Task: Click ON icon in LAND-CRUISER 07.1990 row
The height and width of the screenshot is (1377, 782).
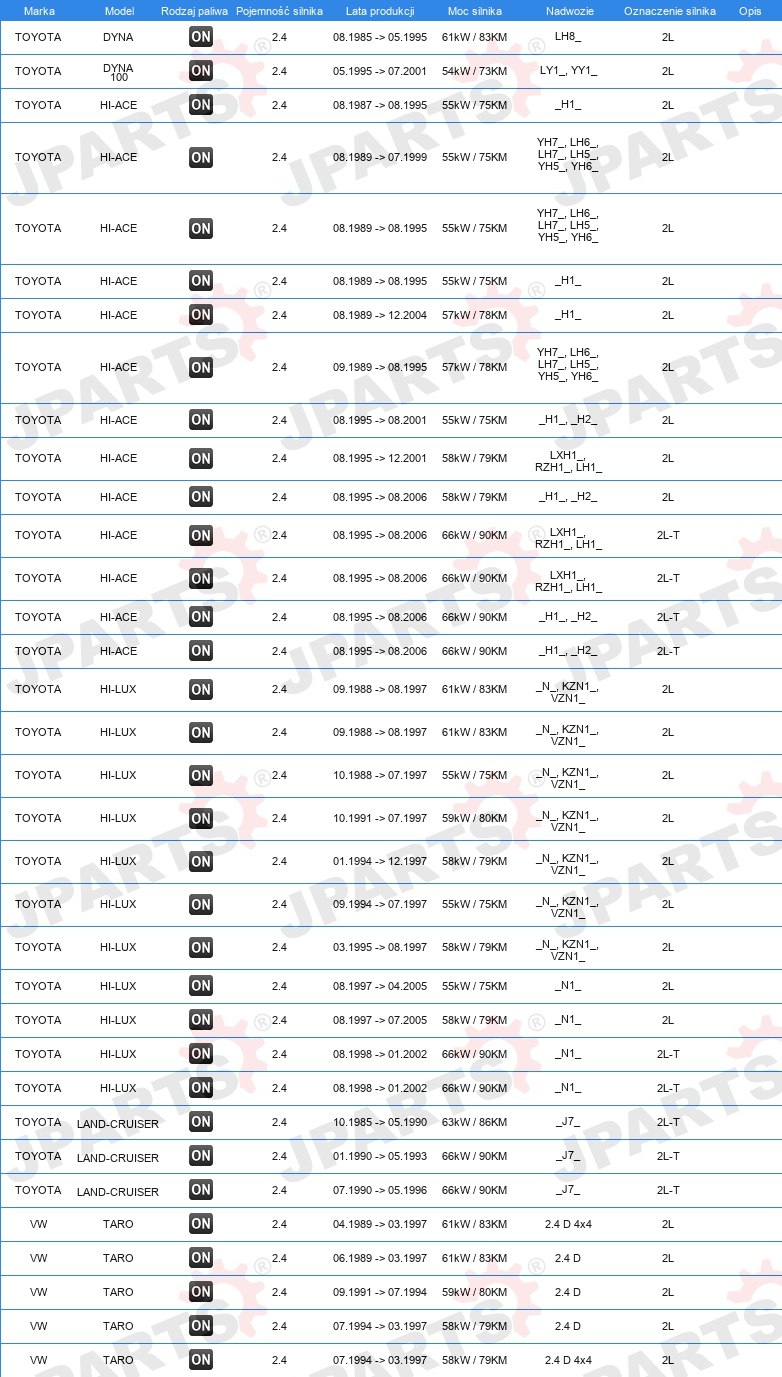Action: coord(201,1190)
